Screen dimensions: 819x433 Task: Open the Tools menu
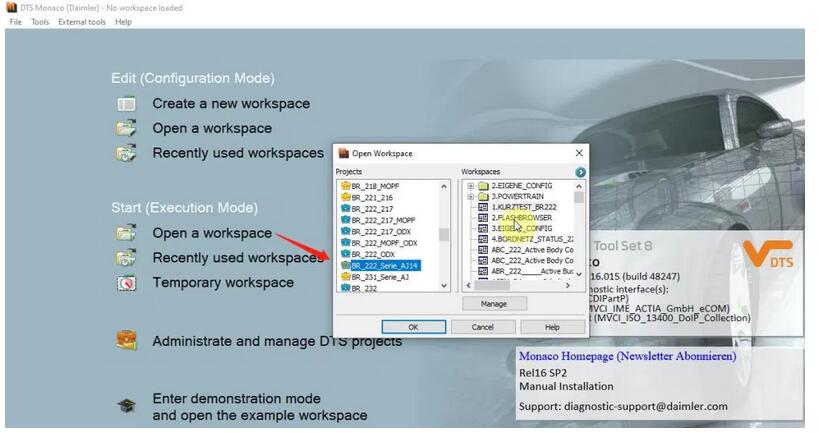click(x=40, y=22)
